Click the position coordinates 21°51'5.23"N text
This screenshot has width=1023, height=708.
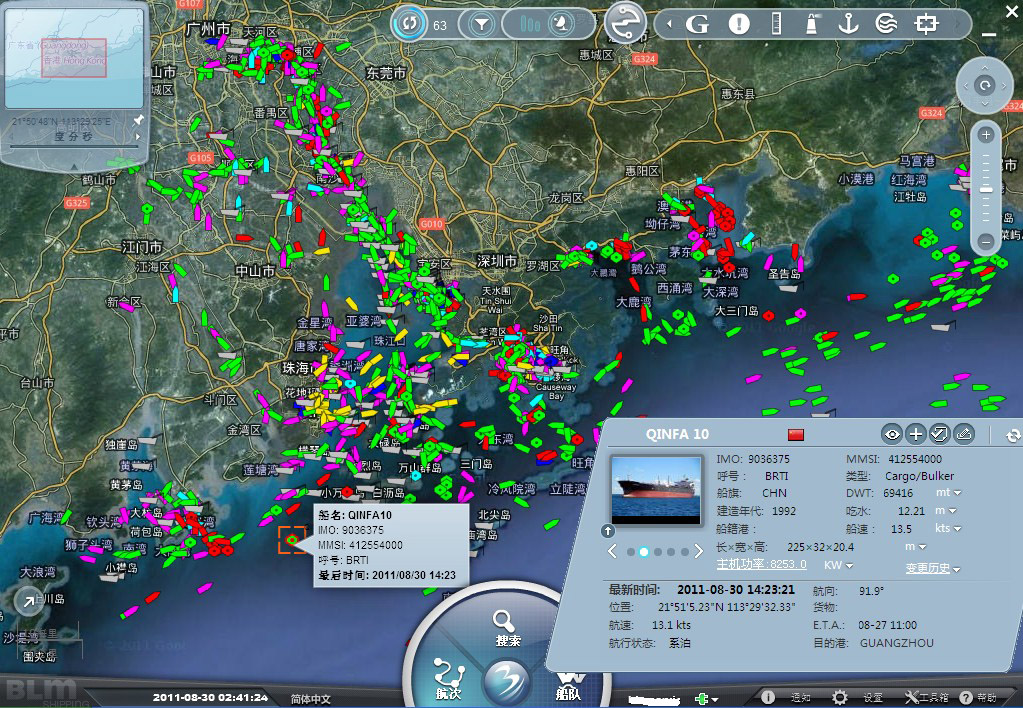click(725, 608)
